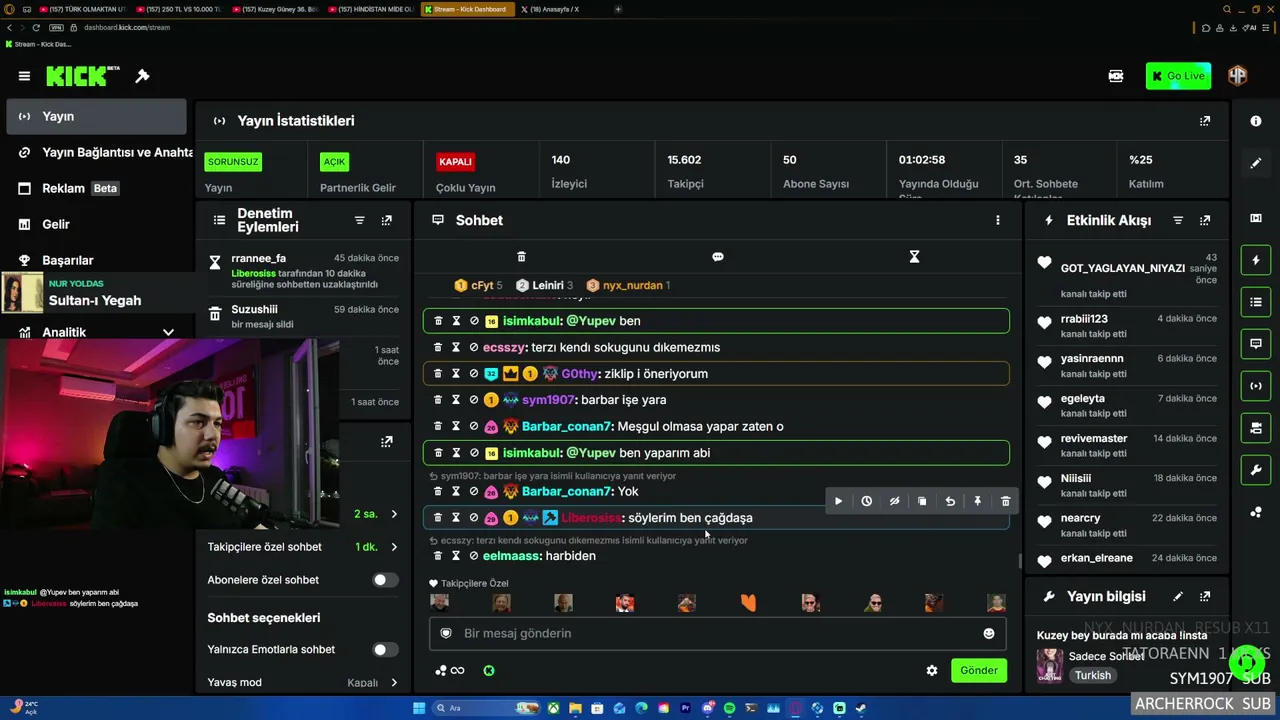Open Sohbet panel three-dot menu
Image resolution: width=1280 pixels, height=720 pixels.
point(997,220)
